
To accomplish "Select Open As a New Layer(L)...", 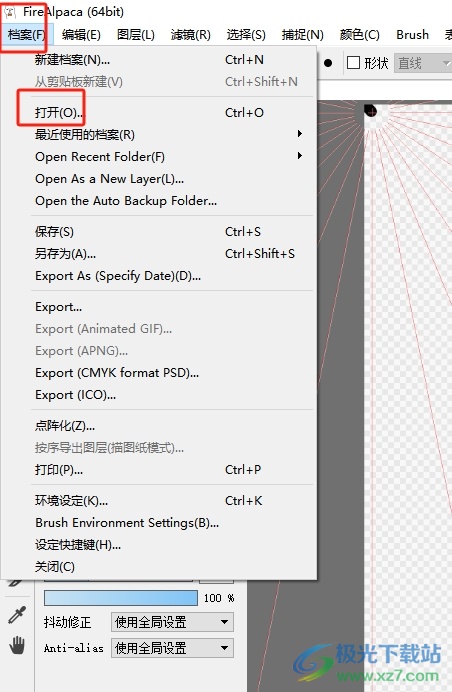I will click(159, 178).
